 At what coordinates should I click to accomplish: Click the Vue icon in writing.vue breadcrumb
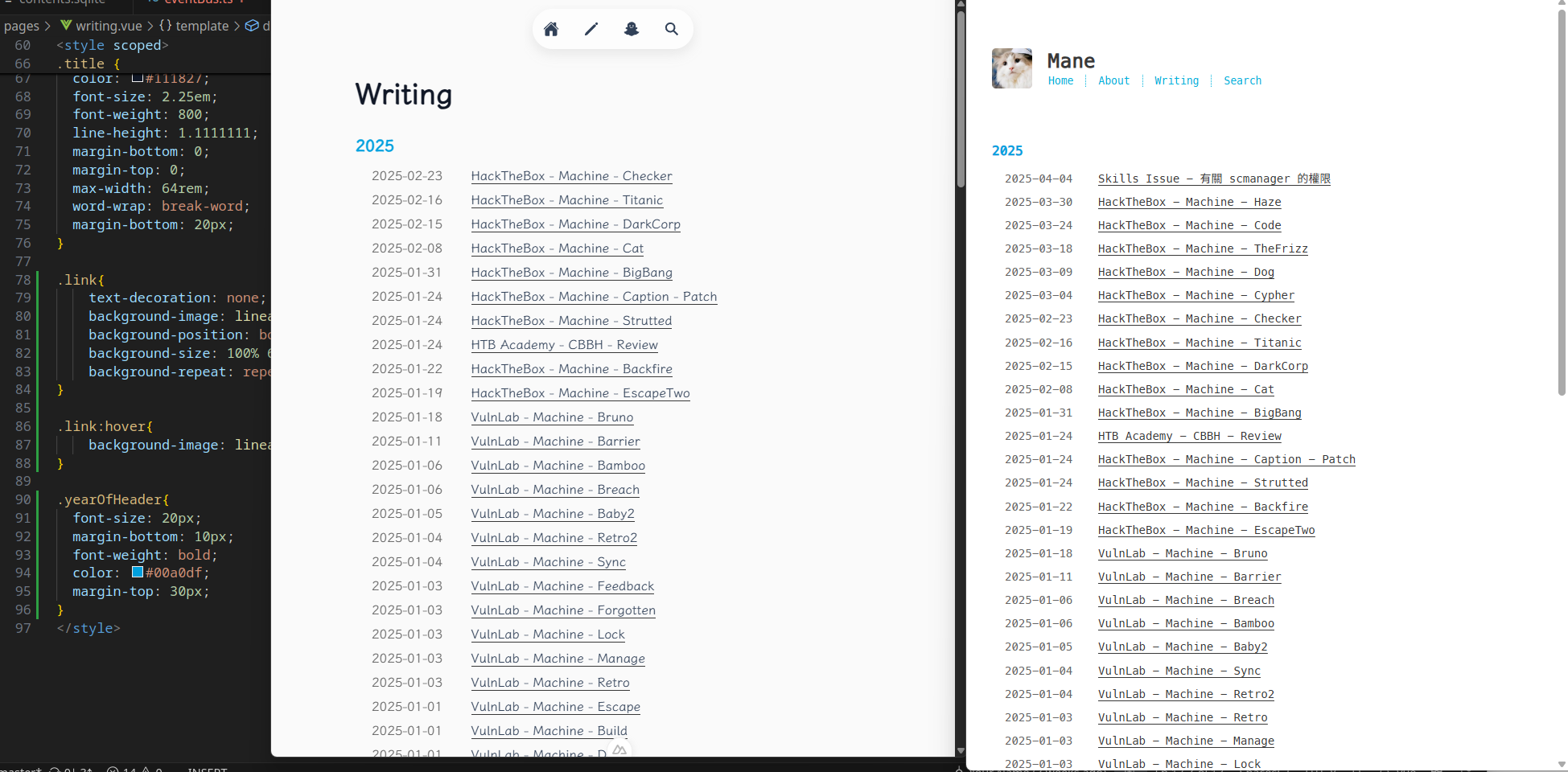(66, 26)
